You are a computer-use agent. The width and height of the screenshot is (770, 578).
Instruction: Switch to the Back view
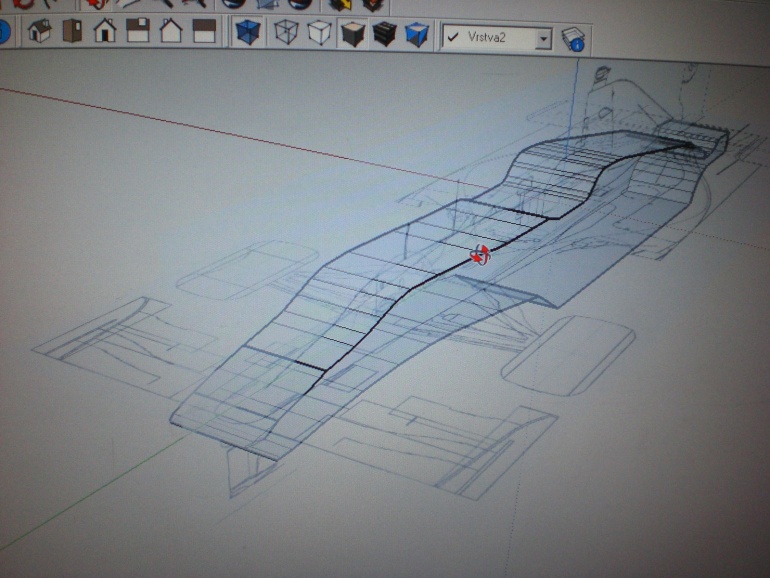(x=171, y=30)
